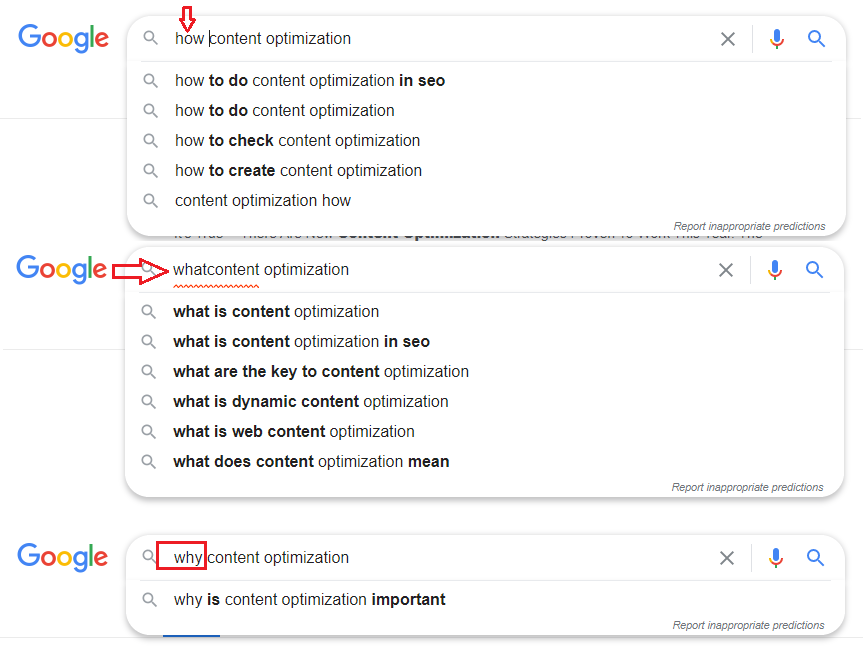Start voice search in the top search bar
The image size is (863, 646).
[x=777, y=39]
